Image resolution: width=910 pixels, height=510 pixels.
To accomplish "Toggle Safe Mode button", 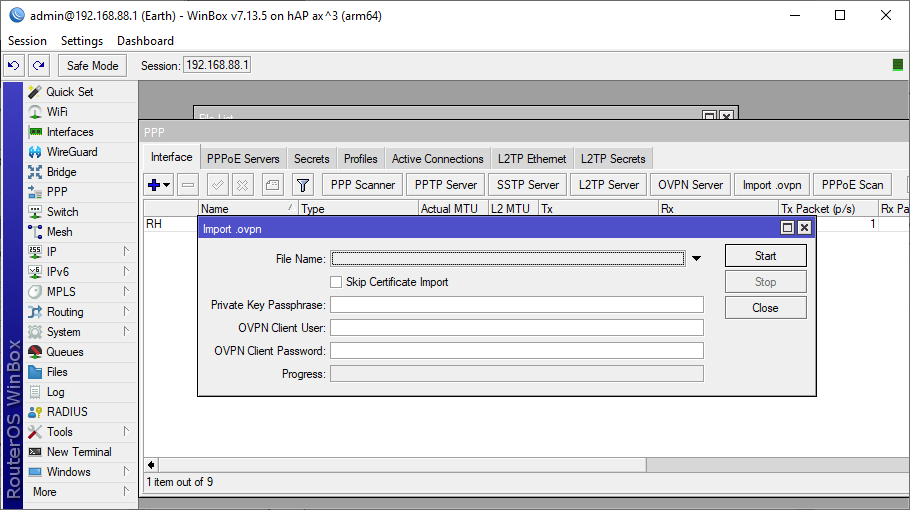I will pyautogui.click(x=92, y=66).
